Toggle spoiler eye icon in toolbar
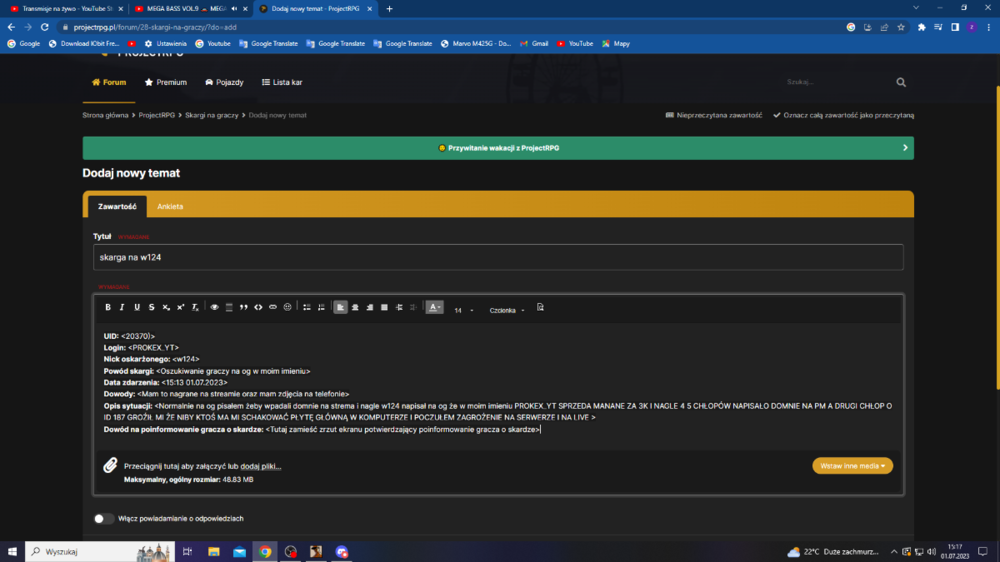1000x562 pixels. 214,307
